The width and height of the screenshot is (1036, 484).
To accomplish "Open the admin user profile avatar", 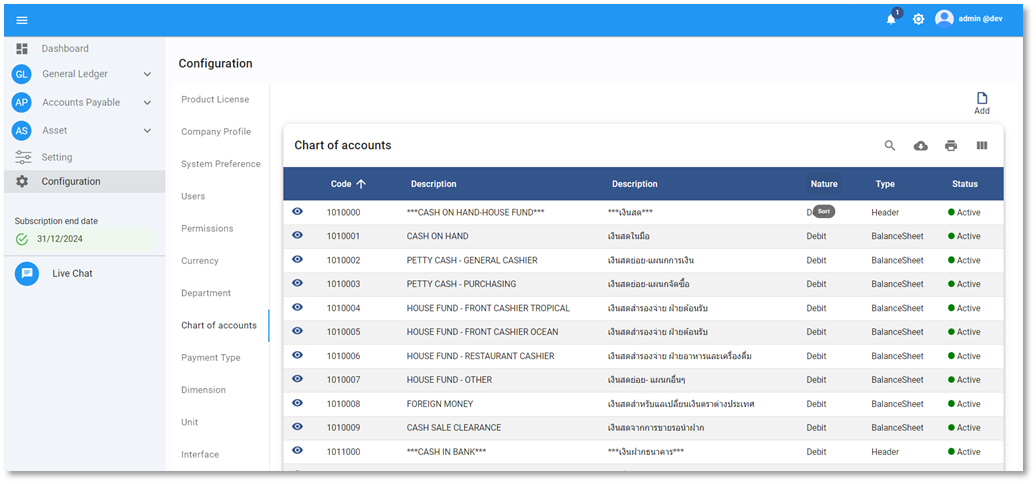I will pyautogui.click(x=944, y=19).
